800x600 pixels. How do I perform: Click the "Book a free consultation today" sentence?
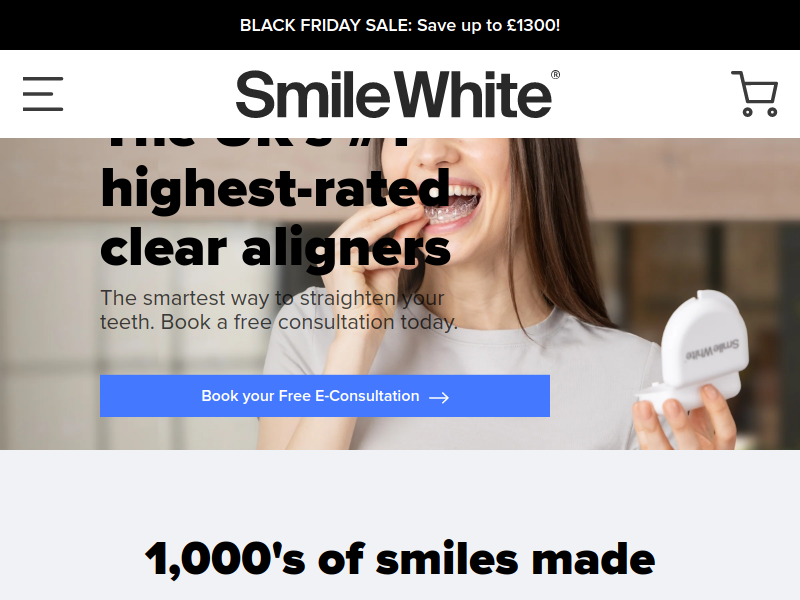309,322
